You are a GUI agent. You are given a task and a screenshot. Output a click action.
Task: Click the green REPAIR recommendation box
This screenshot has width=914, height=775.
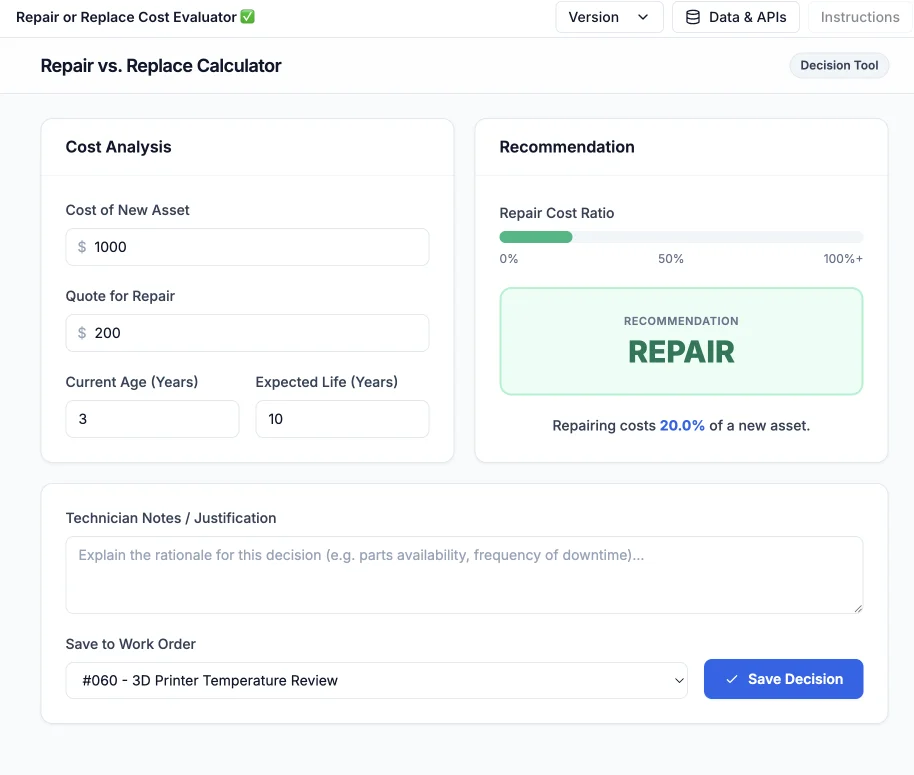click(x=681, y=342)
